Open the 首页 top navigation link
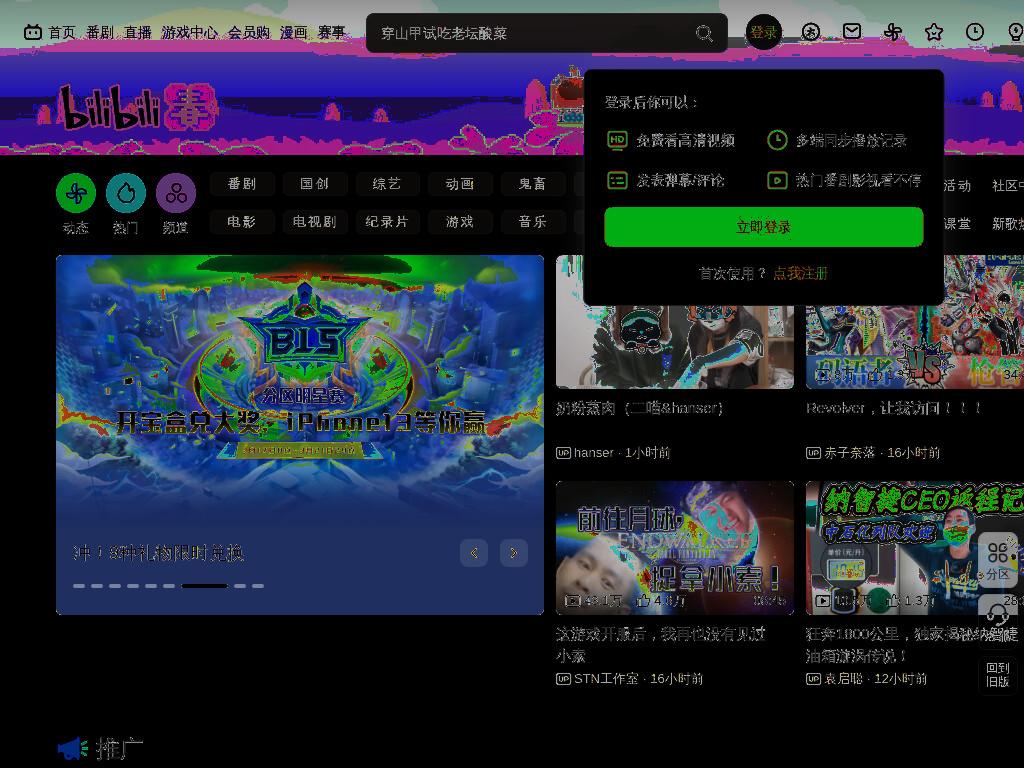This screenshot has width=1024, height=768. pyautogui.click(x=62, y=33)
